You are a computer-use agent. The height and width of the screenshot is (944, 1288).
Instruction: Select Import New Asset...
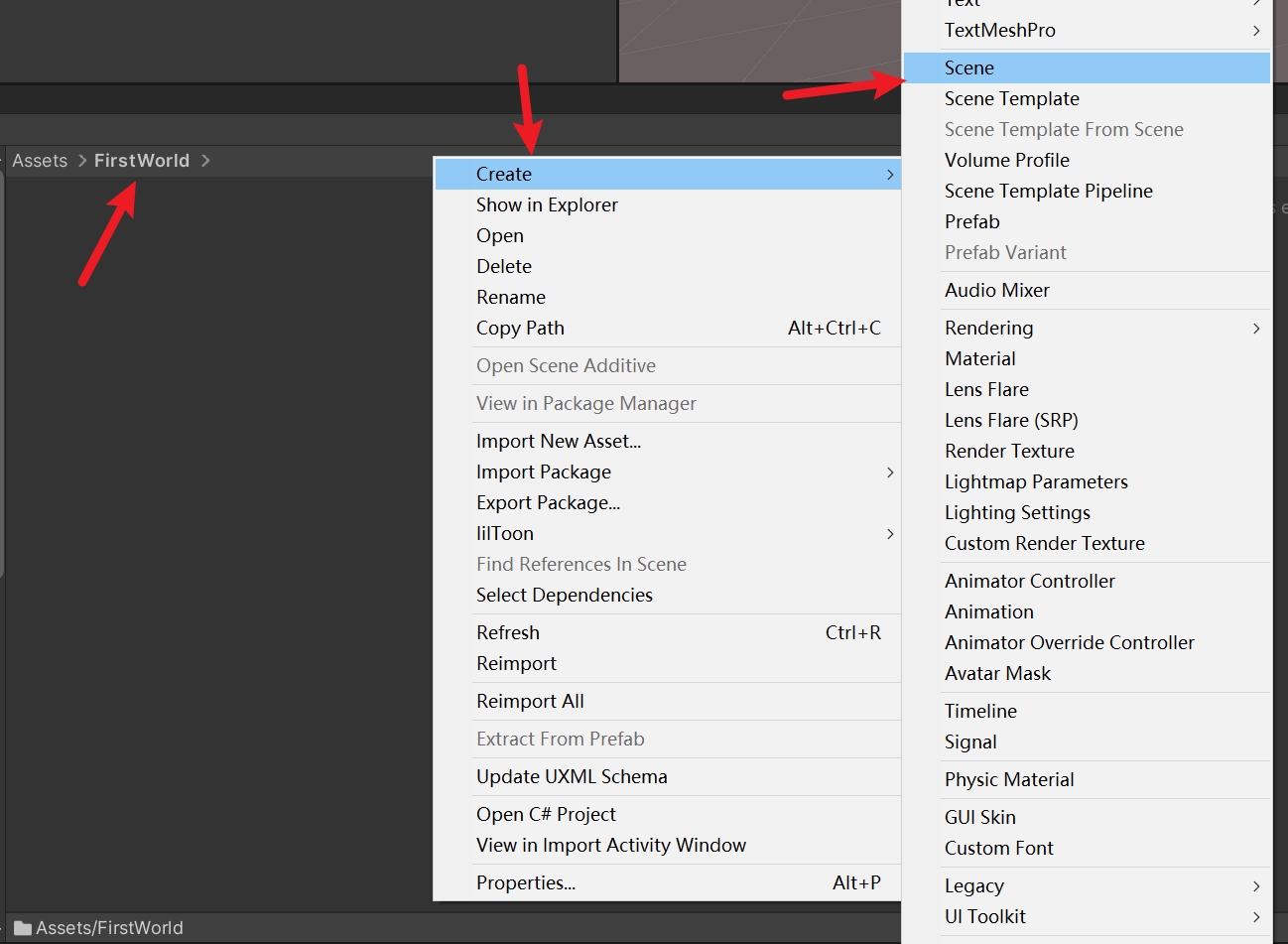[668, 441]
